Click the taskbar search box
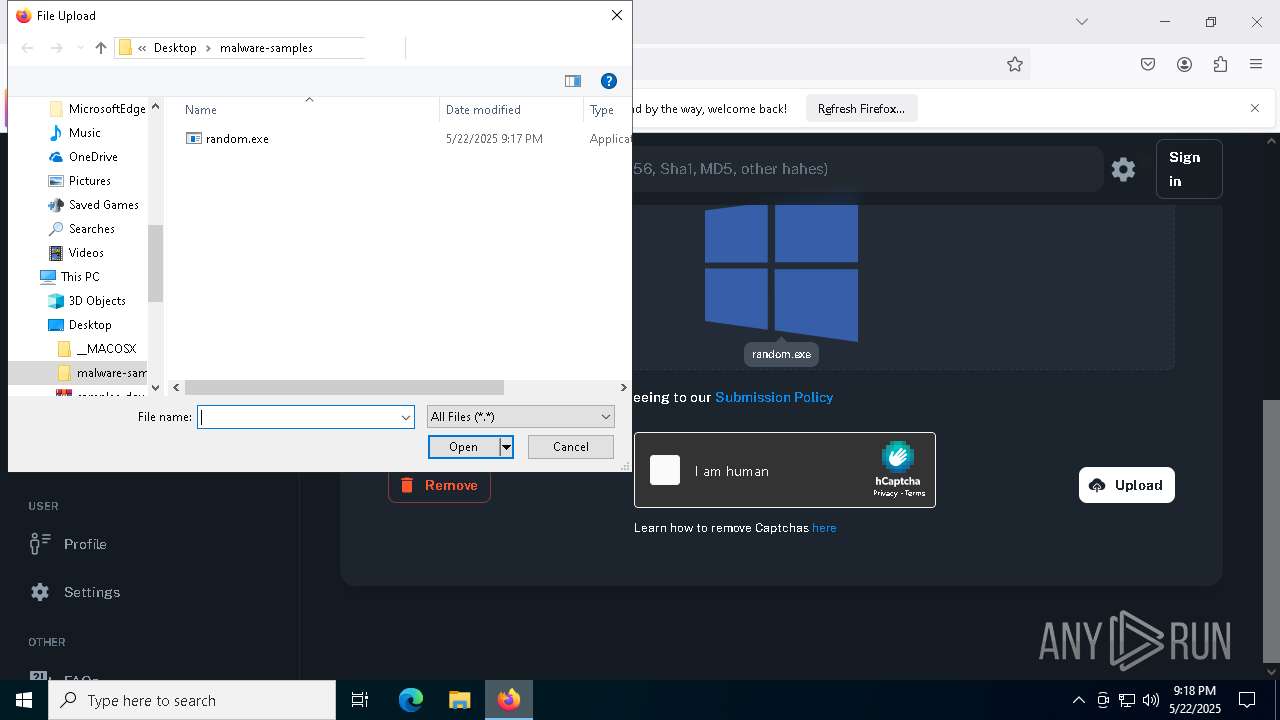The height and width of the screenshot is (720, 1280). (192, 700)
